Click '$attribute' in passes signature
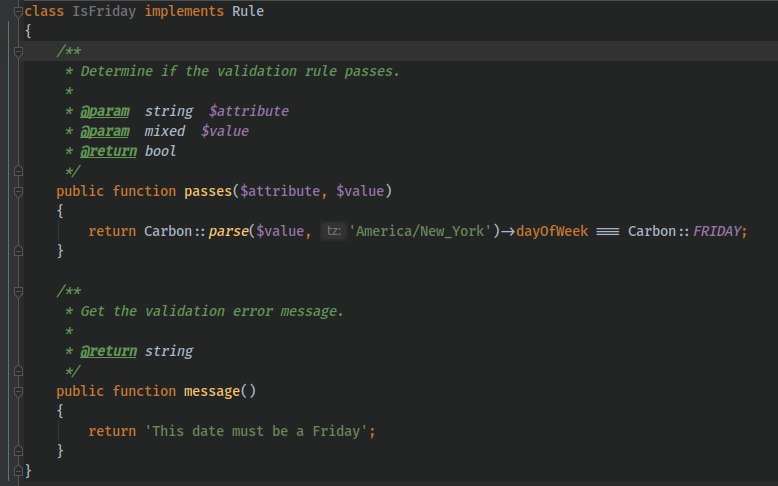The height and width of the screenshot is (486, 778). tap(280, 191)
